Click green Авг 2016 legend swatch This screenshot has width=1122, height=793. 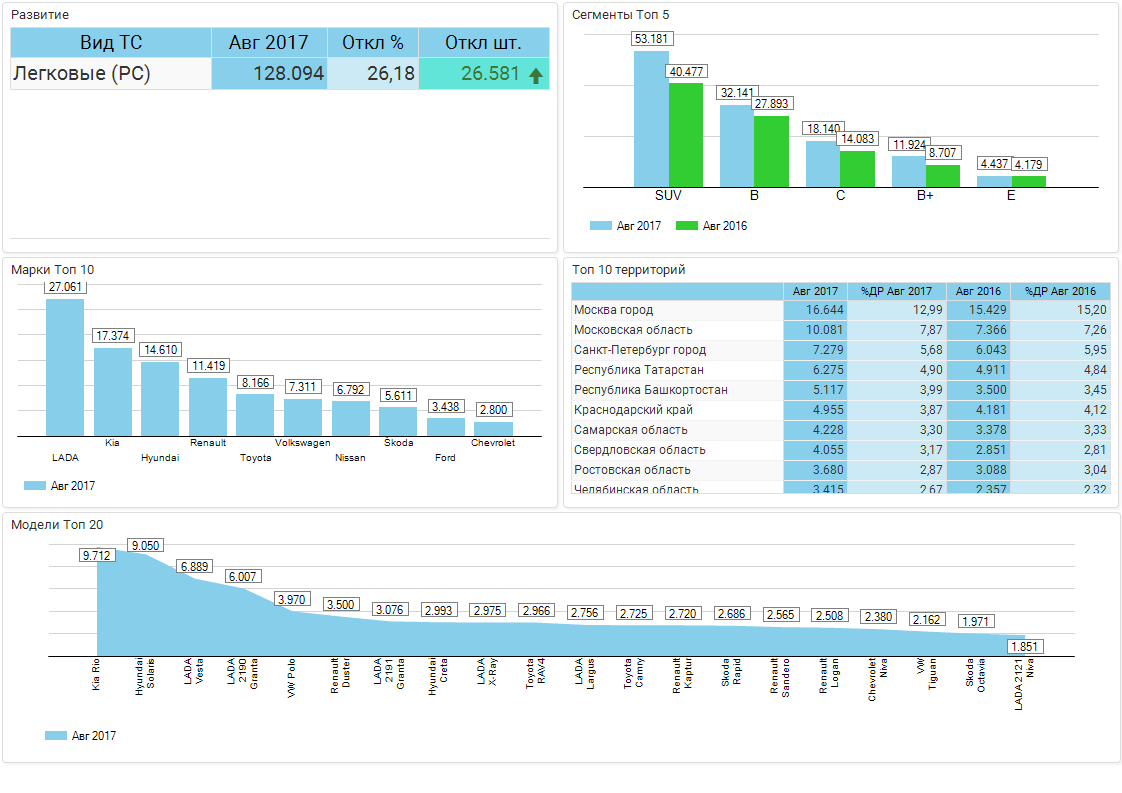[x=686, y=226]
